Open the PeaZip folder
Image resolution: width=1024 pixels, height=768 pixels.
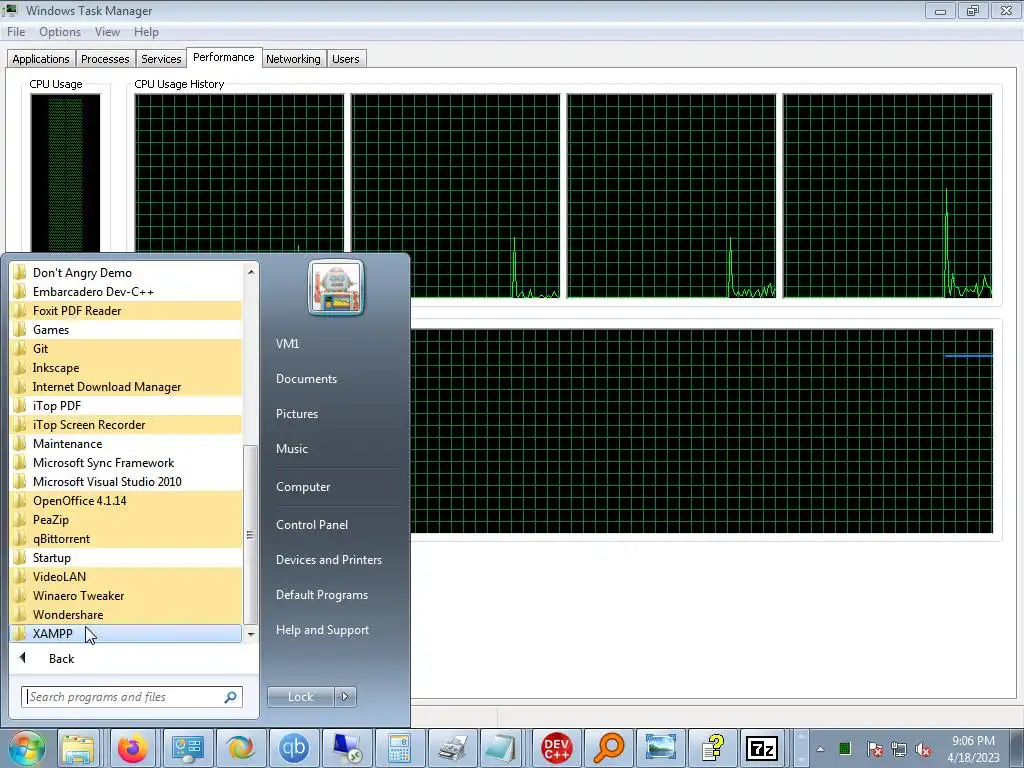coord(126,520)
